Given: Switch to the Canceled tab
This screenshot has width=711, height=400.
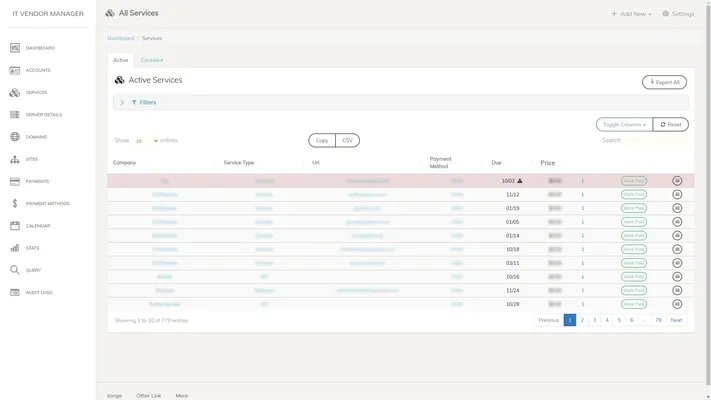Looking at the screenshot, I should 151,60.
